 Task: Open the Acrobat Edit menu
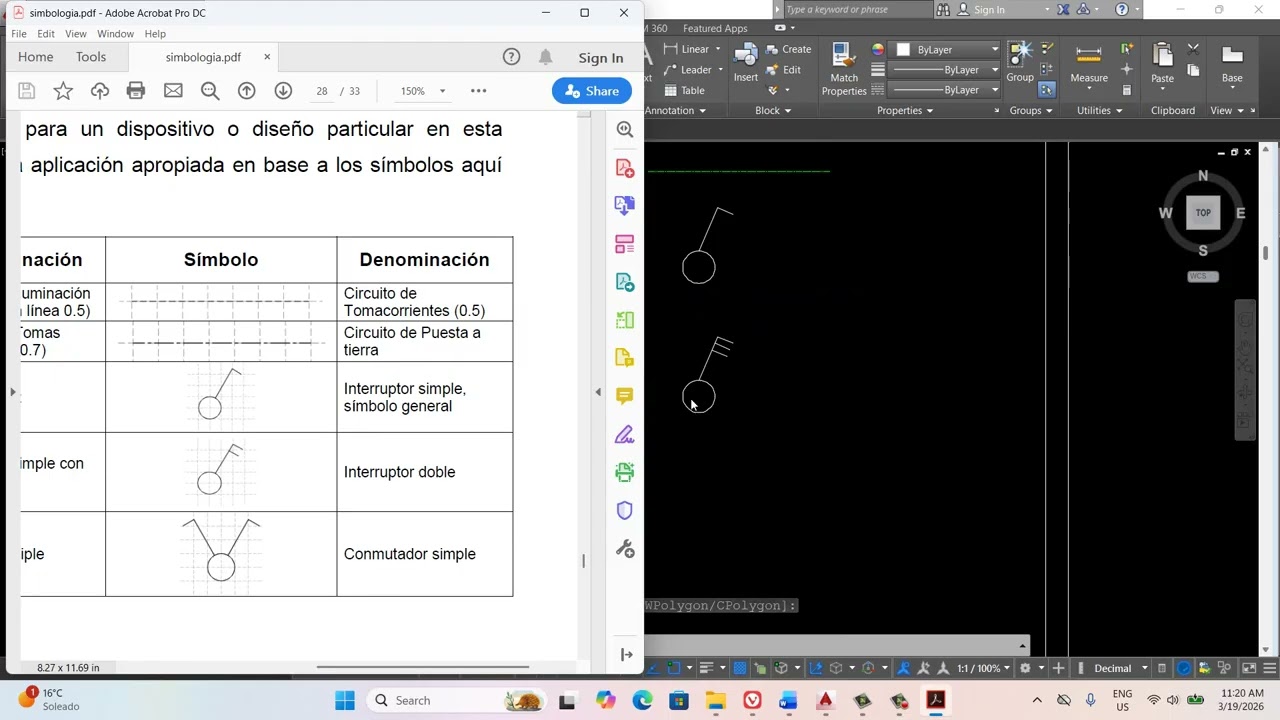tap(46, 34)
